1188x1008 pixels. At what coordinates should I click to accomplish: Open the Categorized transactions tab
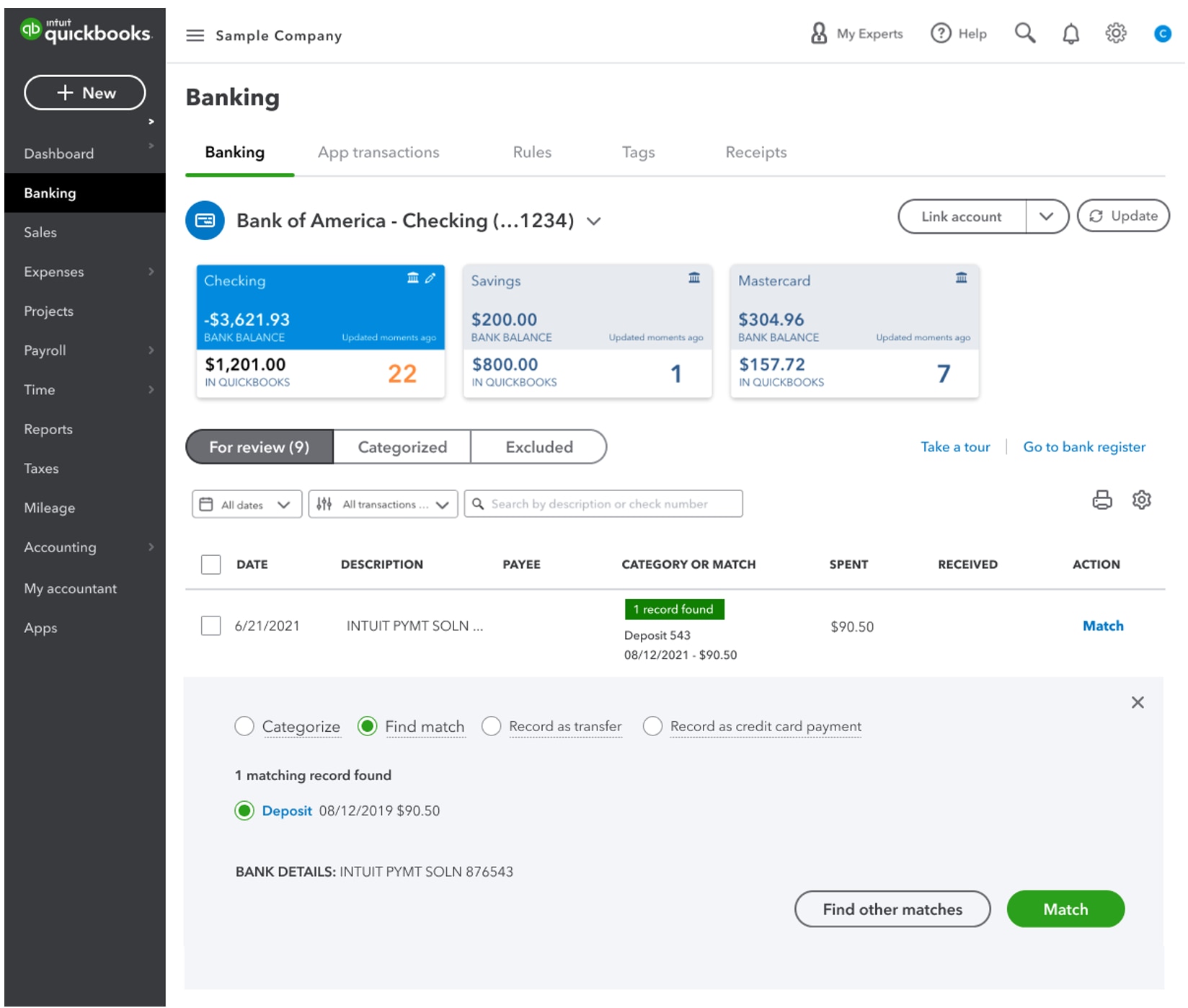tap(402, 447)
